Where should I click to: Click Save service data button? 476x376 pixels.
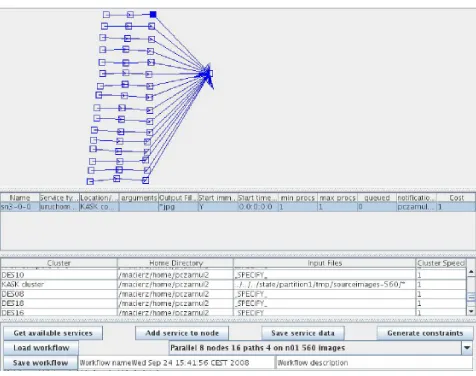click(x=303, y=333)
